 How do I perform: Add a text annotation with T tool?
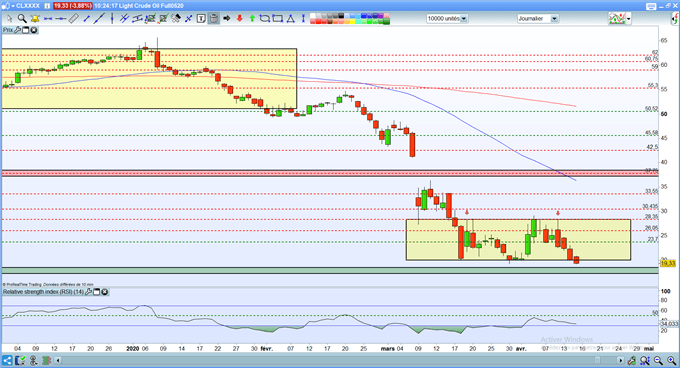point(201,18)
